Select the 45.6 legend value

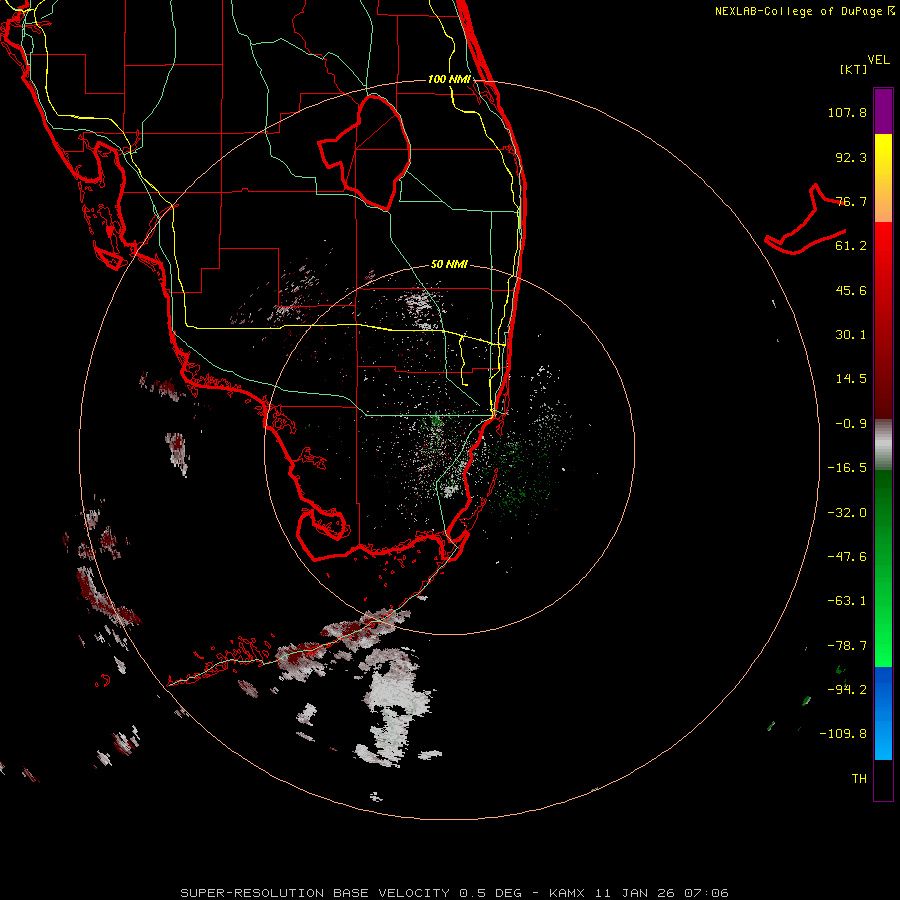(x=851, y=290)
